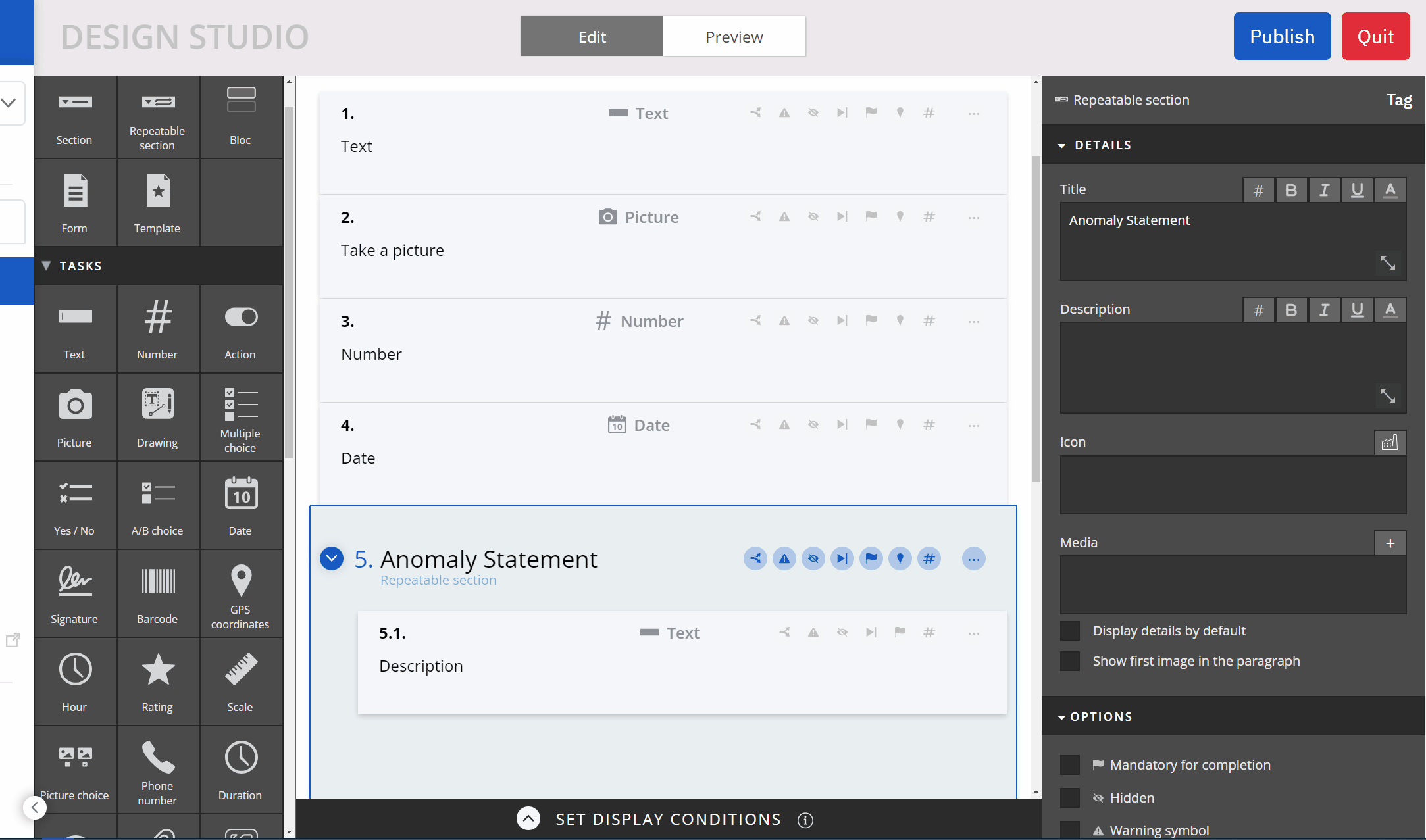
Task: Open more options for Anomaly Statement
Action: point(974,559)
